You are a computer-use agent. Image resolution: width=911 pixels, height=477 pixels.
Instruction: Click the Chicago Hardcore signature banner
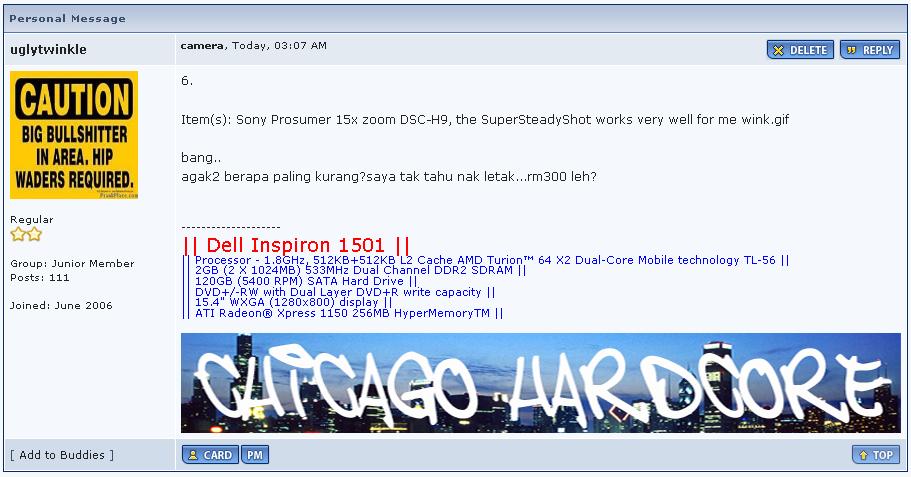541,383
